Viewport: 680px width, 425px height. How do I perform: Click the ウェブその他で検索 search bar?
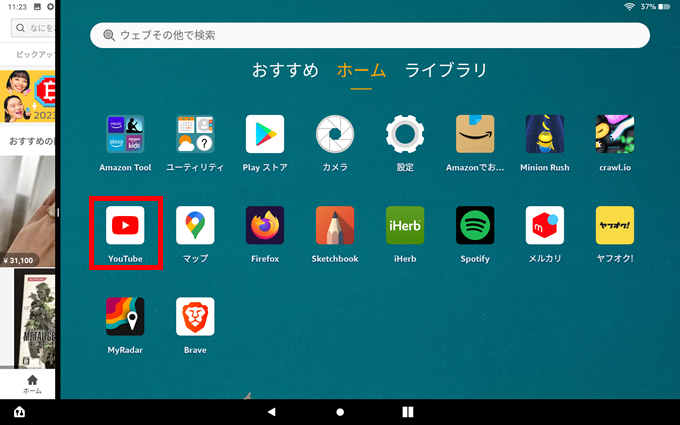click(x=370, y=35)
